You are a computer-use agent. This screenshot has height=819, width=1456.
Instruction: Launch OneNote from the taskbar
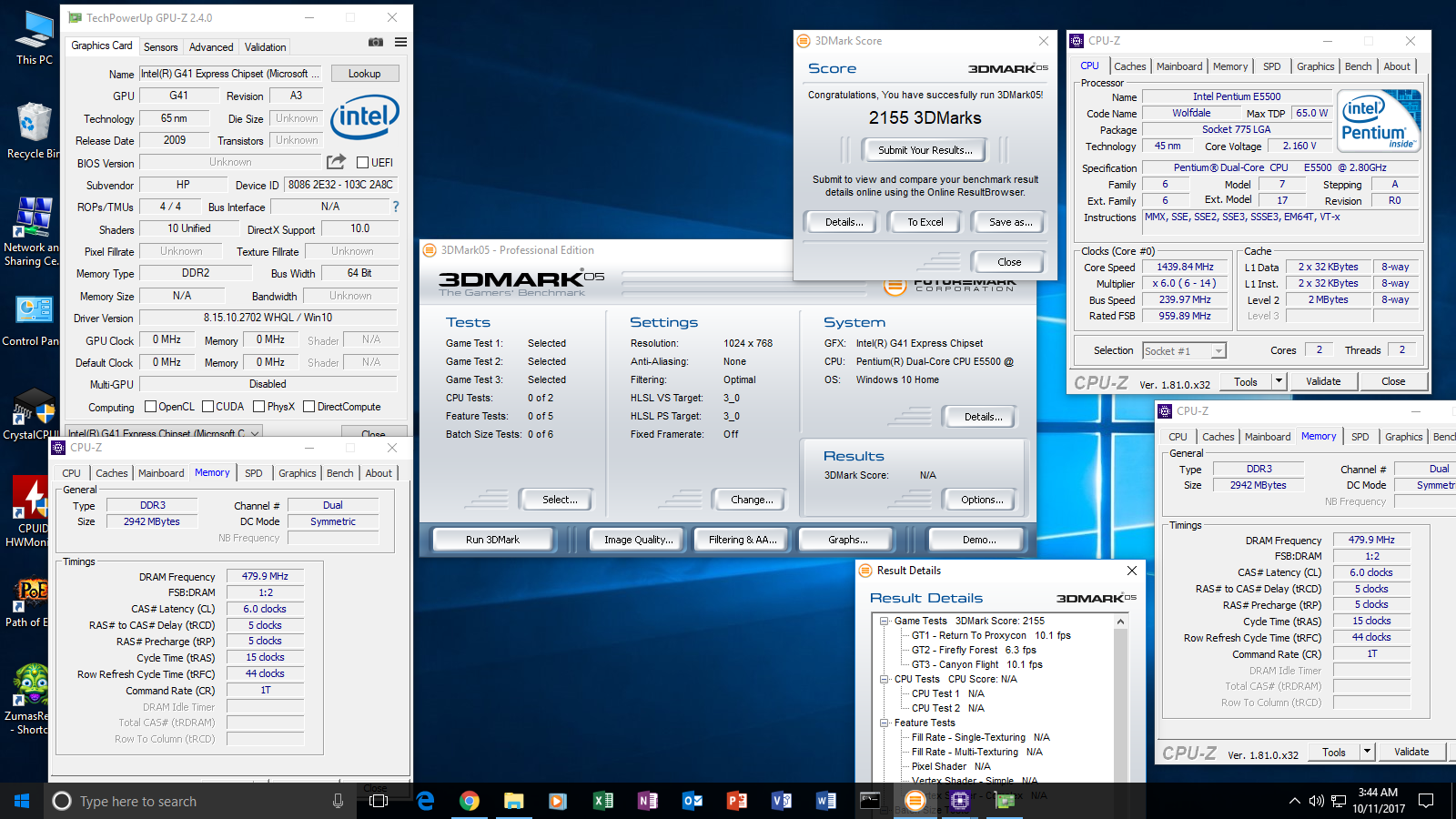pyautogui.click(x=648, y=801)
